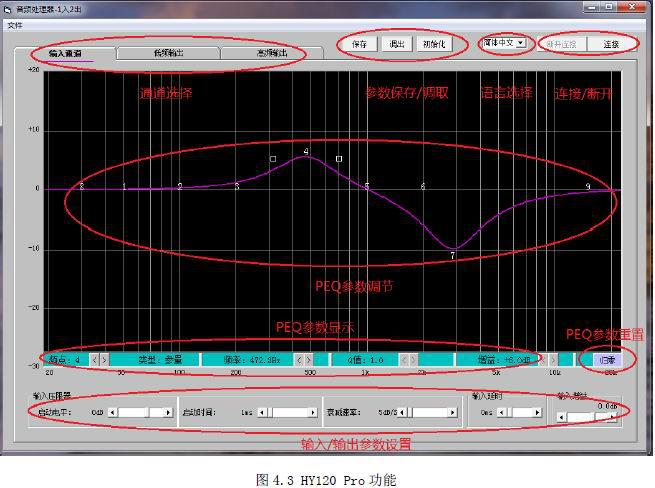The width and height of the screenshot is (655, 488).
Task: Click EQ node 1 on the curve
Action: click(x=124, y=187)
